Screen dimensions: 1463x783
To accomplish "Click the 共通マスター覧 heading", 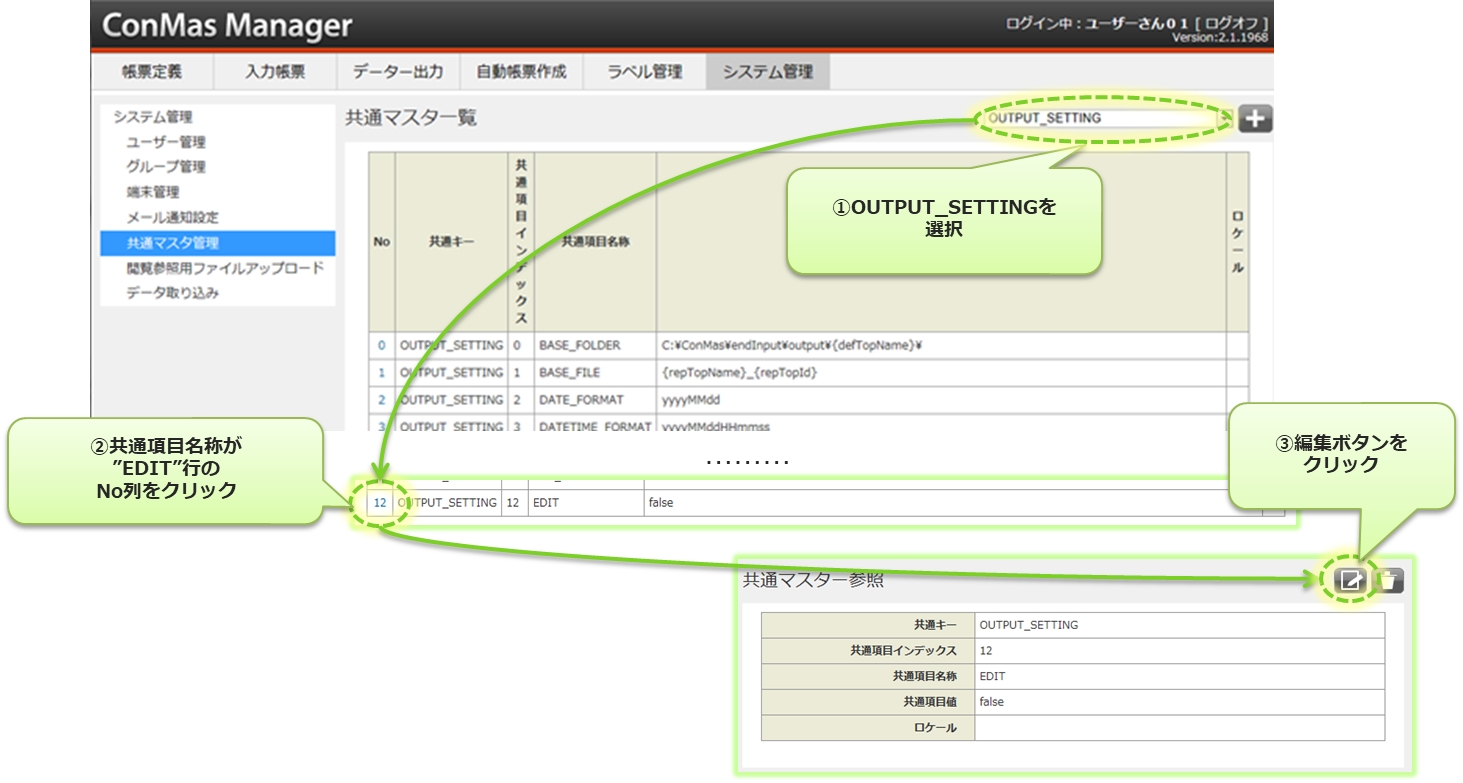I will 411,118.
